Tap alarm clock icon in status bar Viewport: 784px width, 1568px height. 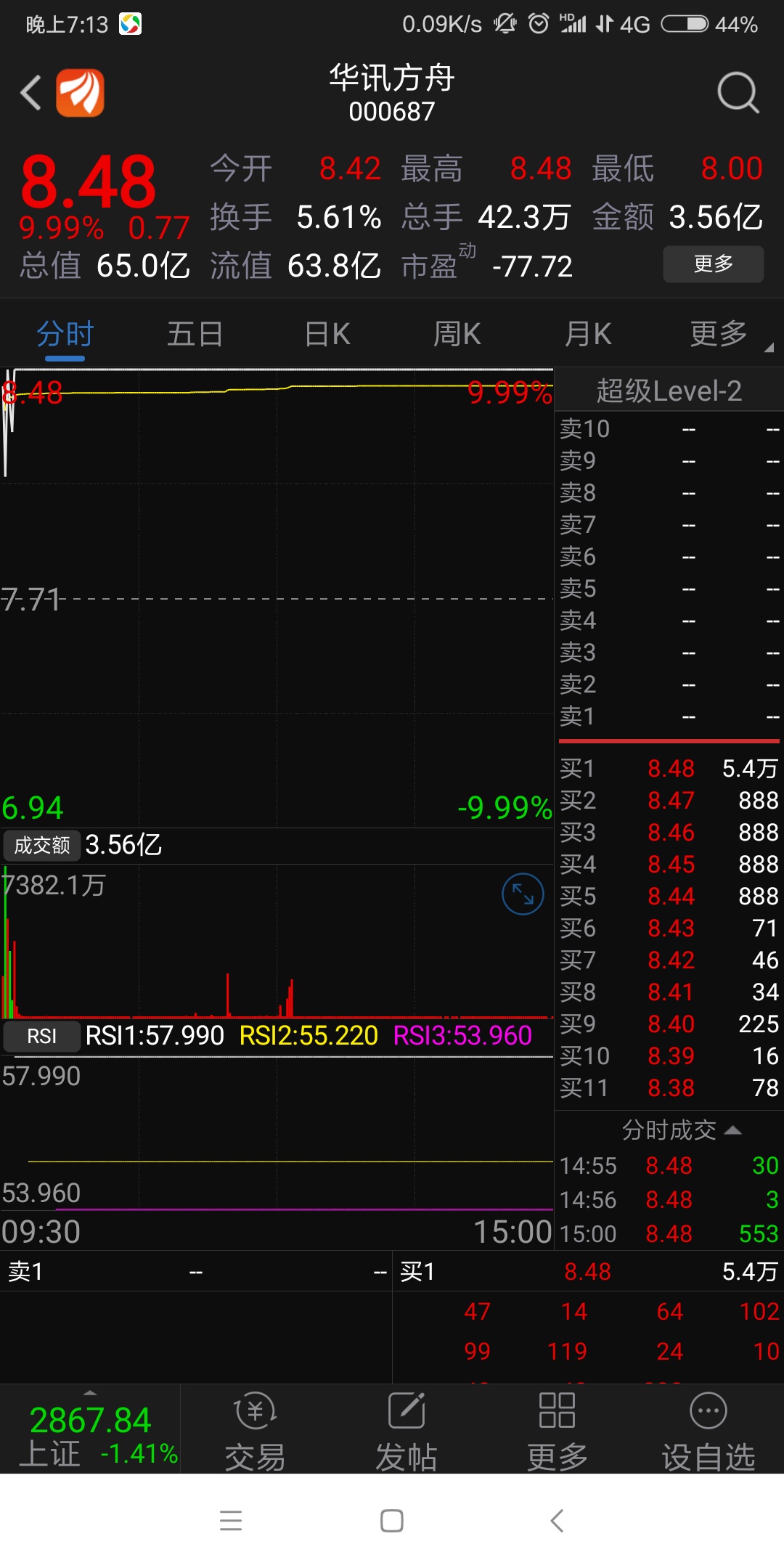(539, 24)
